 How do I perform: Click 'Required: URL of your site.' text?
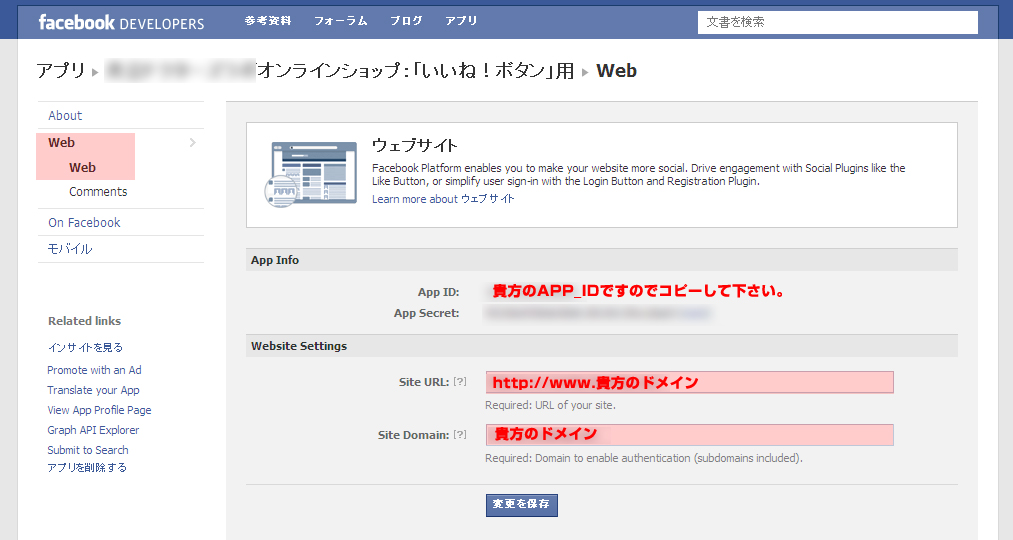pyautogui.click(x=550, y=406)
